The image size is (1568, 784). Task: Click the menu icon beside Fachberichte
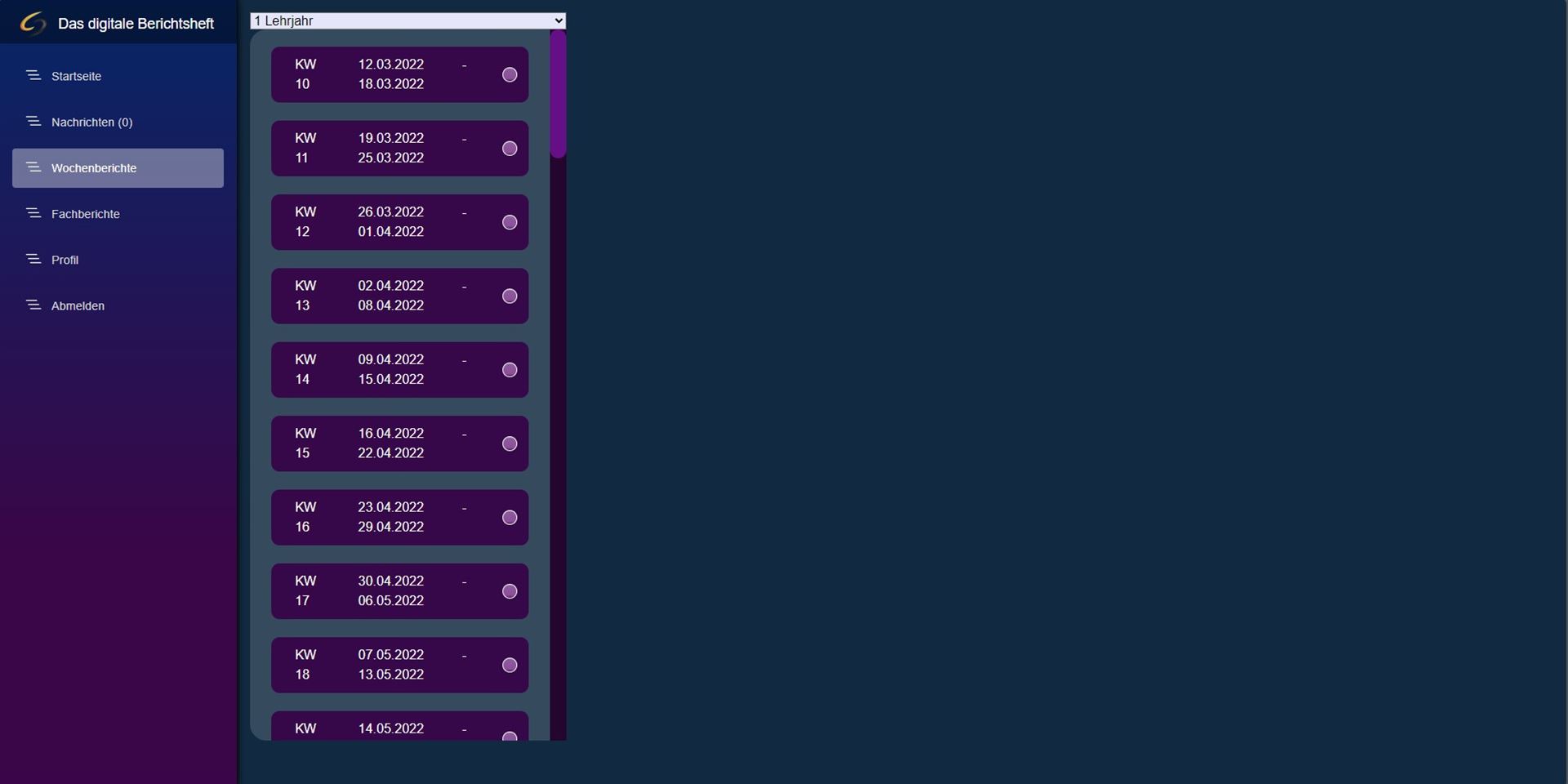pos(33,213)
